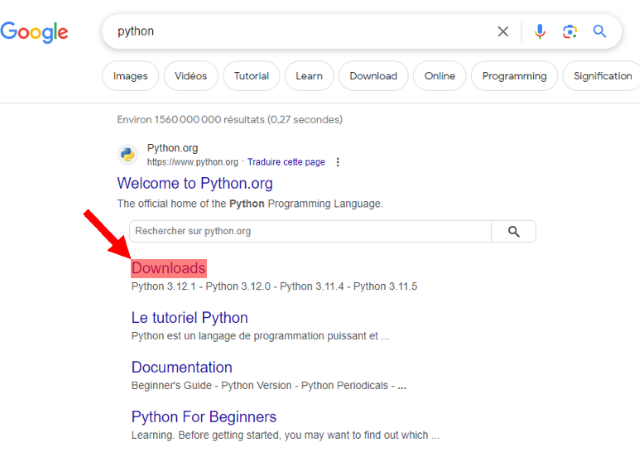
Task: Focus the Rechercher sur python.org field
Action: point(310,231)
